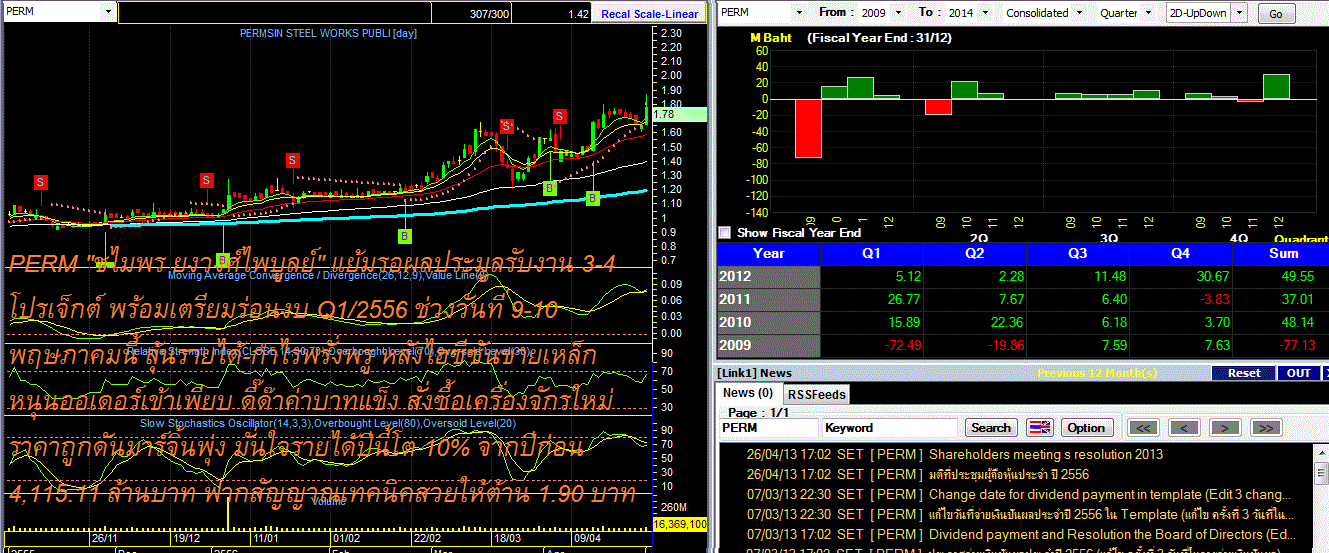This screenshot has width=1329, height=553.
Task: Select the 2011 year row header
Action: click(x=768, y=299)
